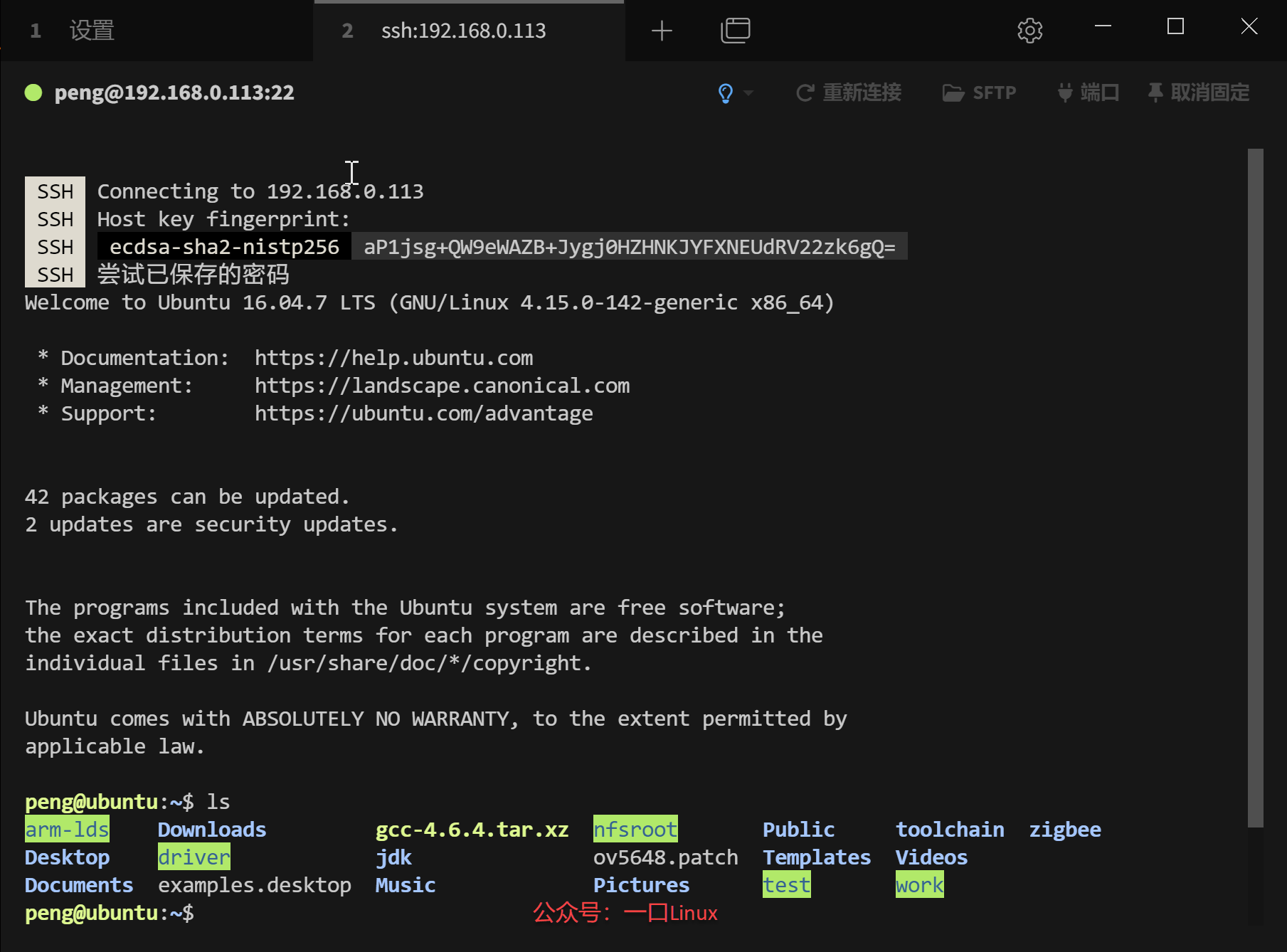
Task: Click the 尝试已保存的密码 SSH message
Action: tap(194, 275)
